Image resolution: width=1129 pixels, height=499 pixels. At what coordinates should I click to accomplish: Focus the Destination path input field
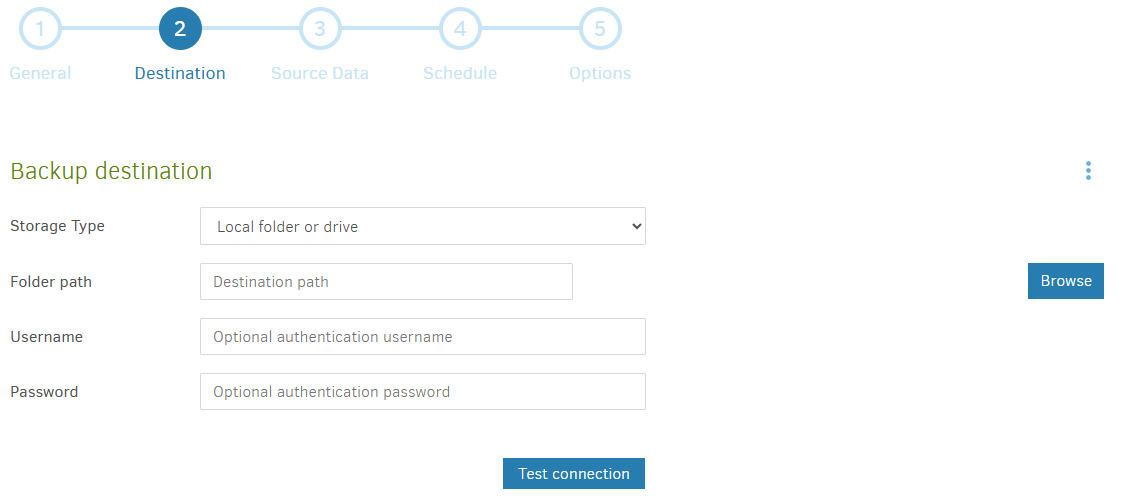tap(386, 282)
